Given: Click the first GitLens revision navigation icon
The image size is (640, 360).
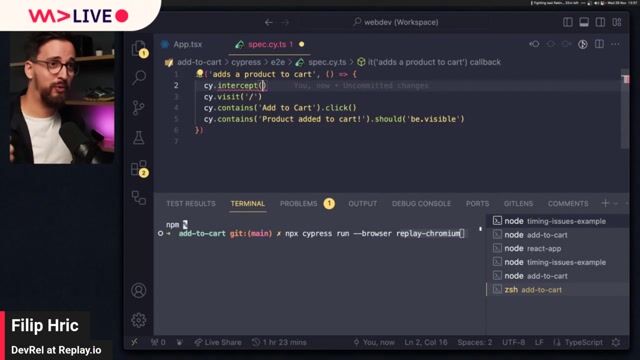Looking at the screenshot, I should click(534, 44).
